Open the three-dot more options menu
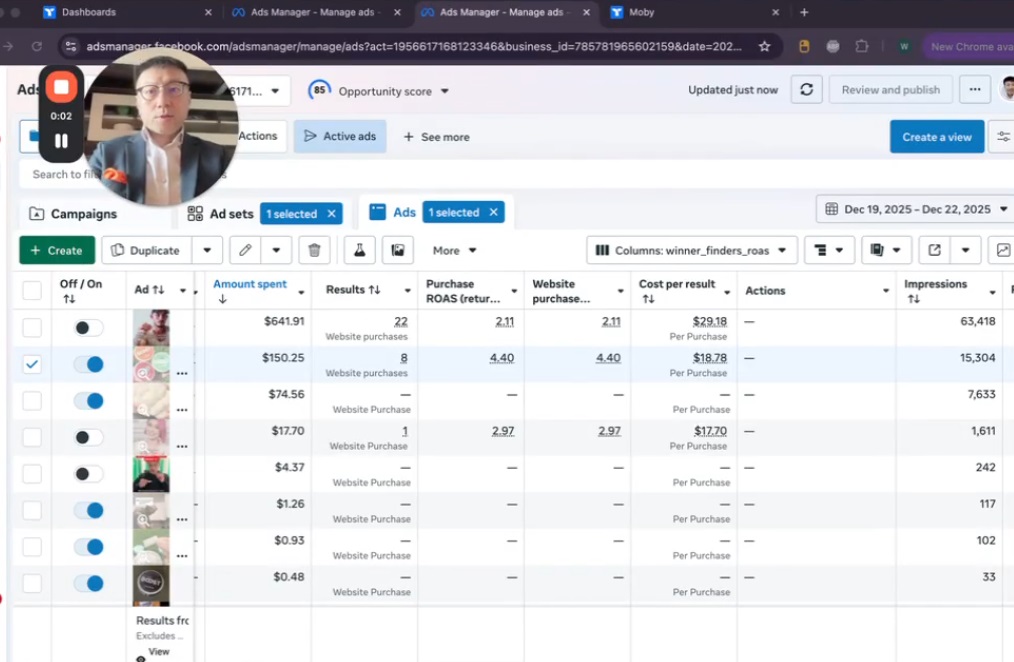This screenshot has height=662, width=1014. pyautogui.click(x=974, y=89)
